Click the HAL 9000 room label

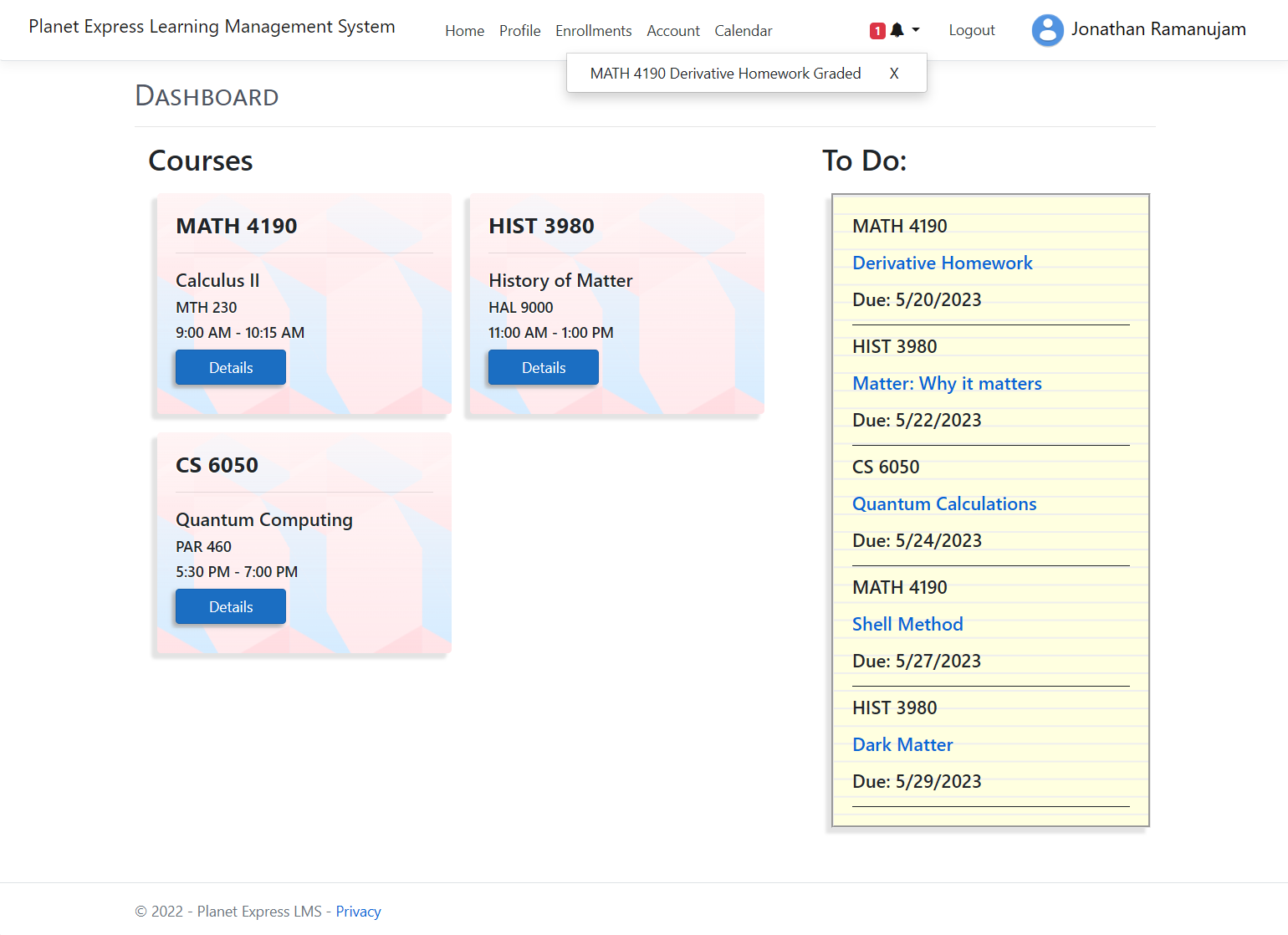click(x=520, y=308)
